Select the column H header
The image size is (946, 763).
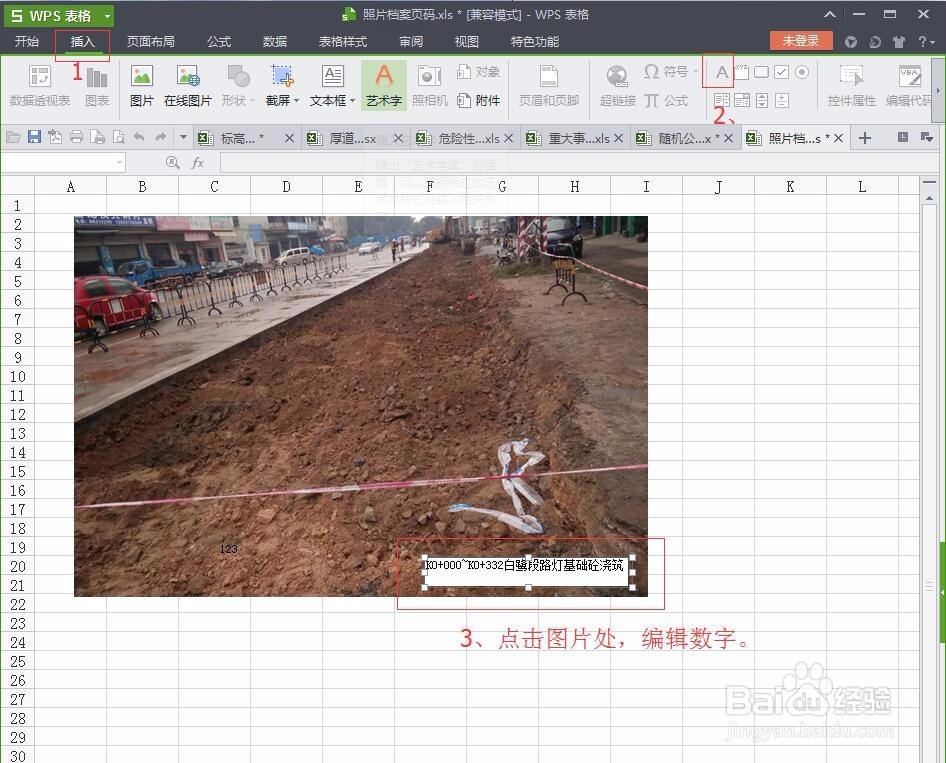574,186
